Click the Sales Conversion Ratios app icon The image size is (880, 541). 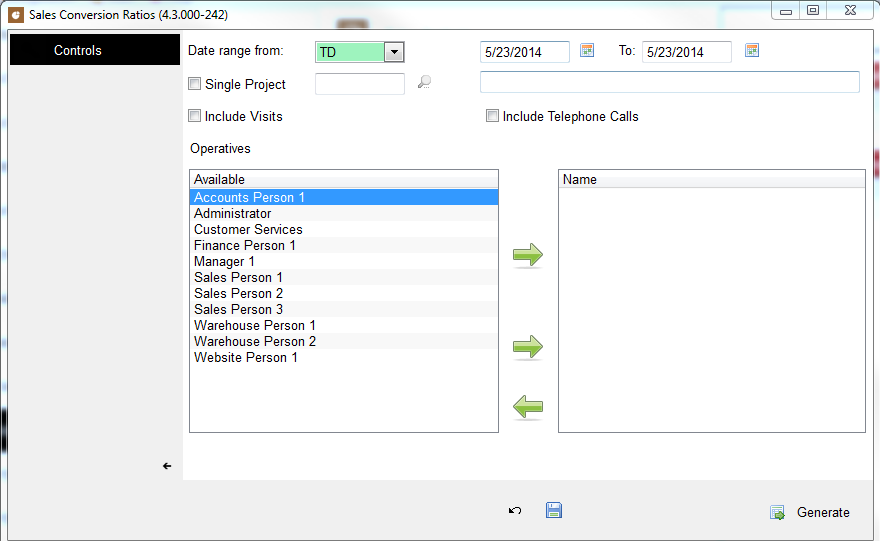(x=16, y=15)
